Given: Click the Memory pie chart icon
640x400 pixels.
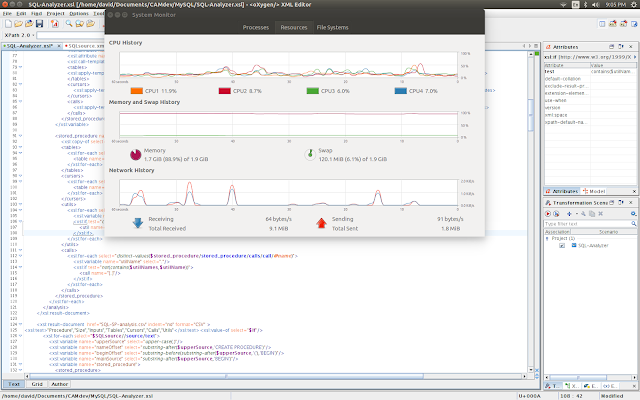Looking at the screenshot, I should (x=136, y=155).
